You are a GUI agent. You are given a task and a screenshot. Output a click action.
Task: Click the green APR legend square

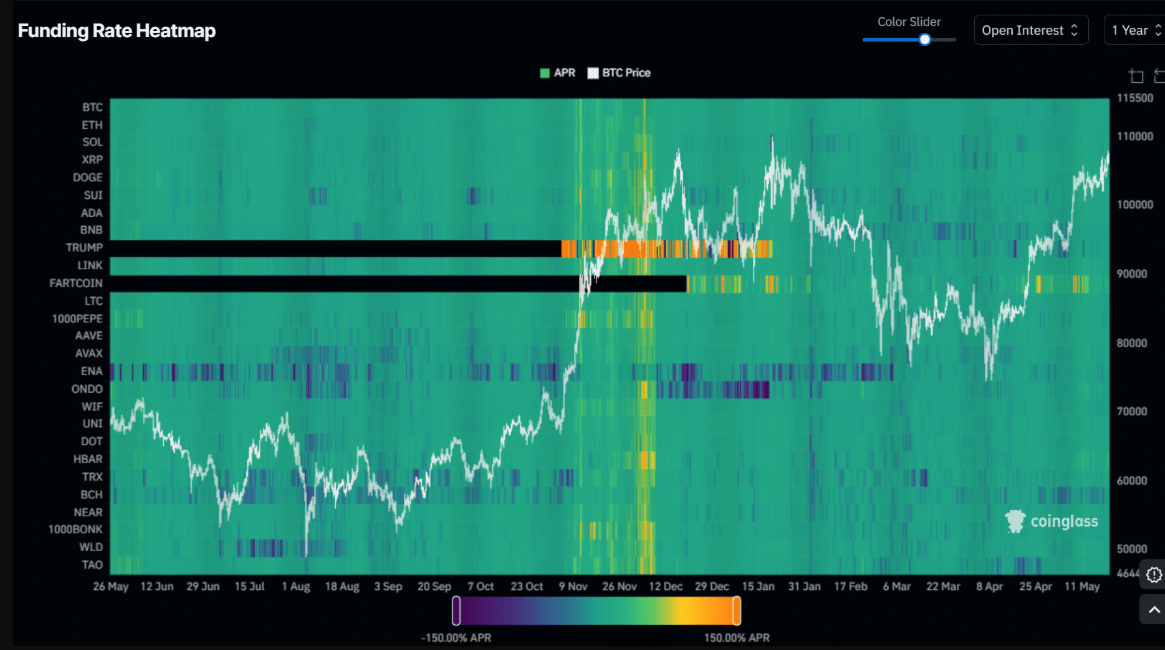click(545, 73)
